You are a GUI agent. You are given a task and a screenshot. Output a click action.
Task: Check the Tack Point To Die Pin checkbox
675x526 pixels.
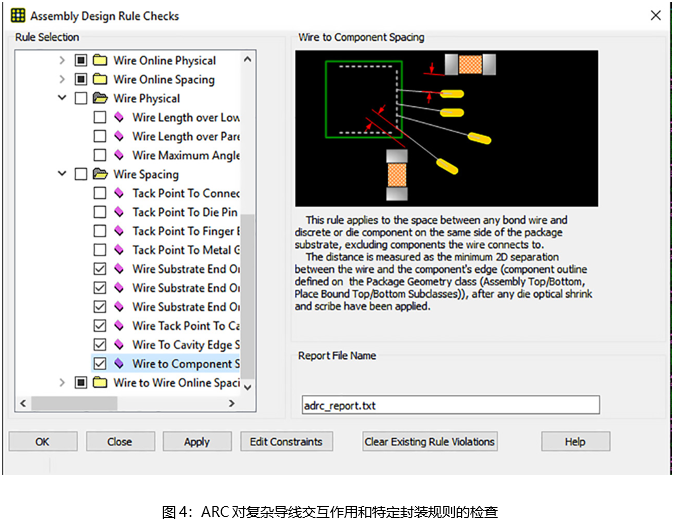100,212
